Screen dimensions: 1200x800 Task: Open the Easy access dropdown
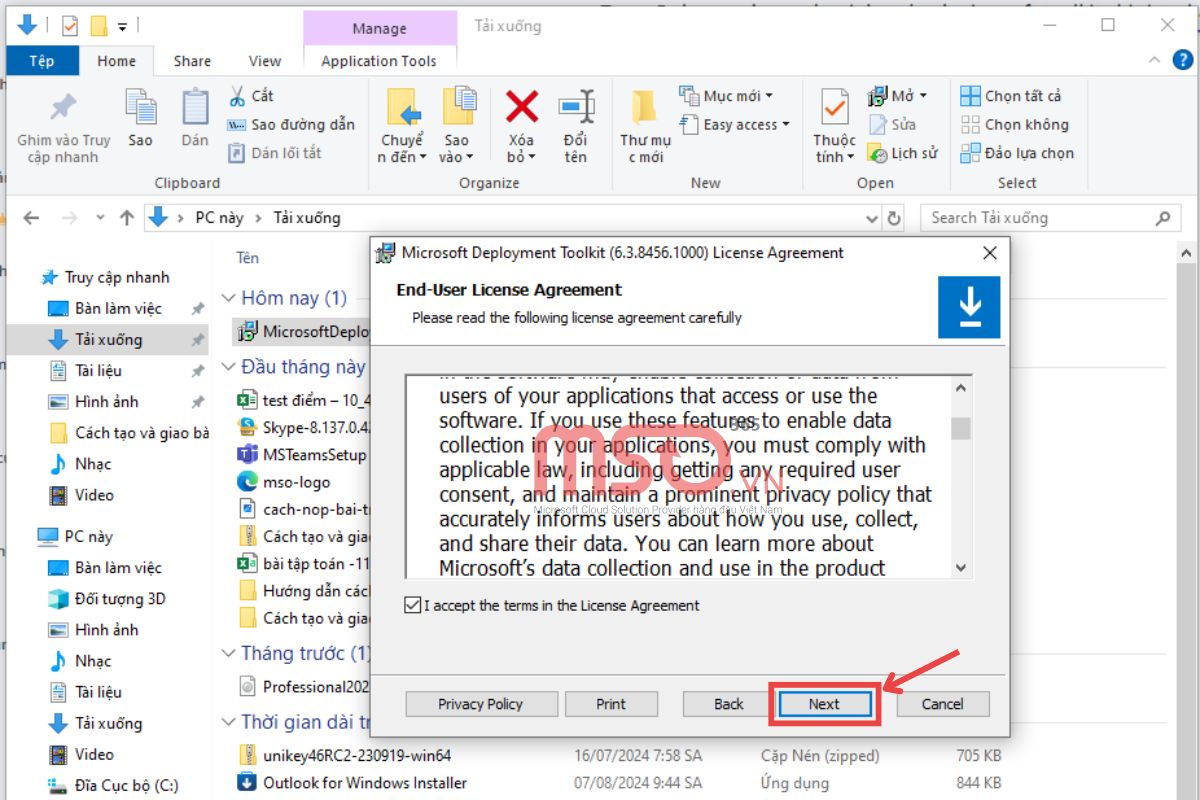(x=735, y=124)
